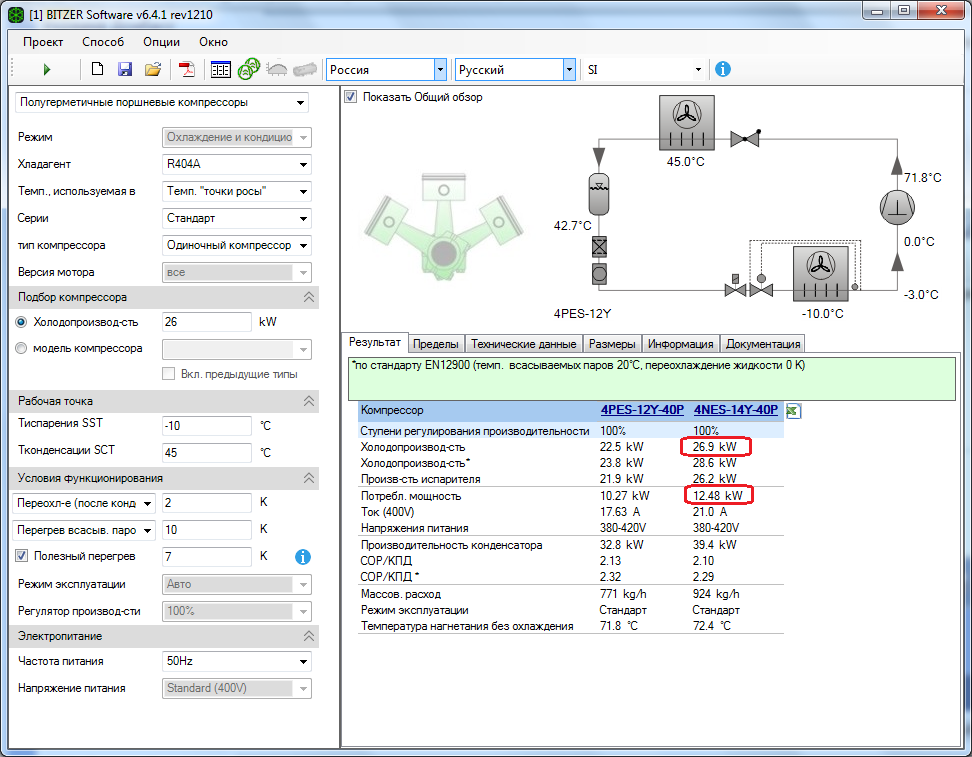This screenshot has height=757, width=972.
Task: Export results to PDF icon
Action: point(187,69)
